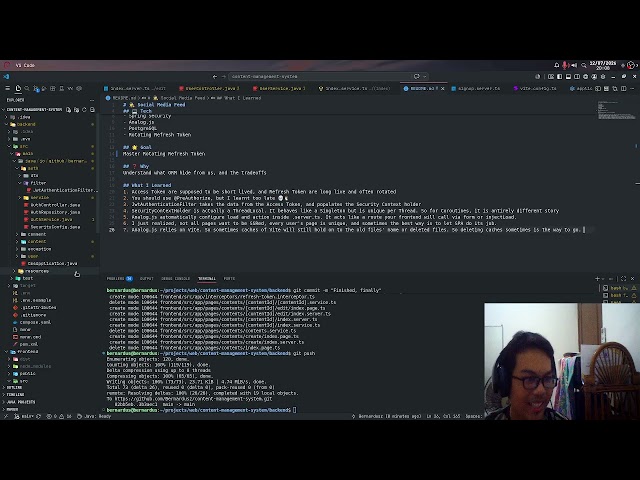Open AuthController.java in explorer
Screen dimensions: 640x480
tap(52, 205)
